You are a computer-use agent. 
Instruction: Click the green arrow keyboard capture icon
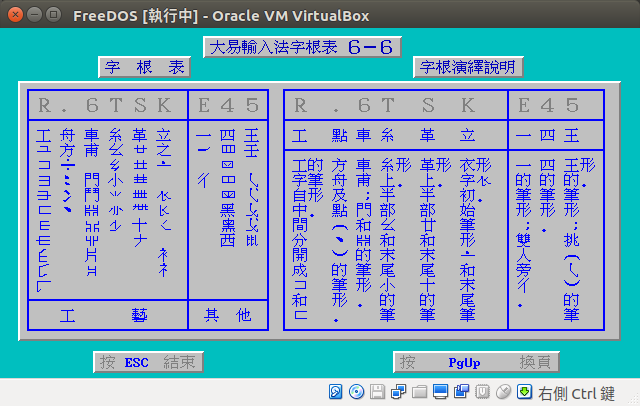tap(524, 391)
